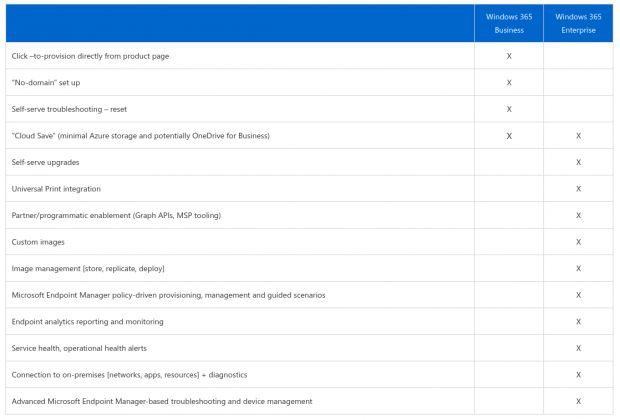
Task: Click the Business X for No-domain set up
Action: 509,83
